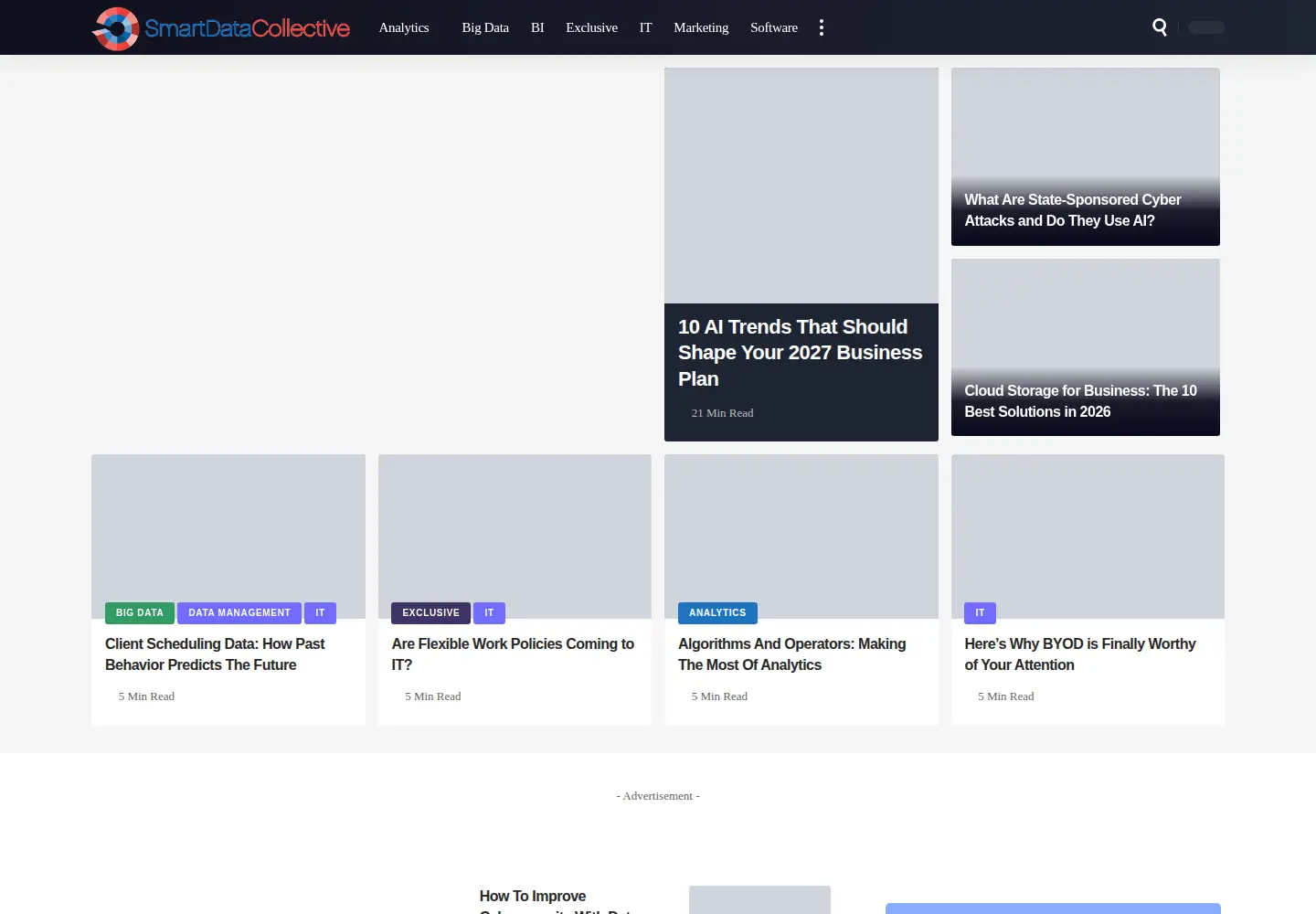The image size is (1316, 914).
Task: Open Exclusive in the top navigation
Action: pyautogui.click(x=591, y=27)
